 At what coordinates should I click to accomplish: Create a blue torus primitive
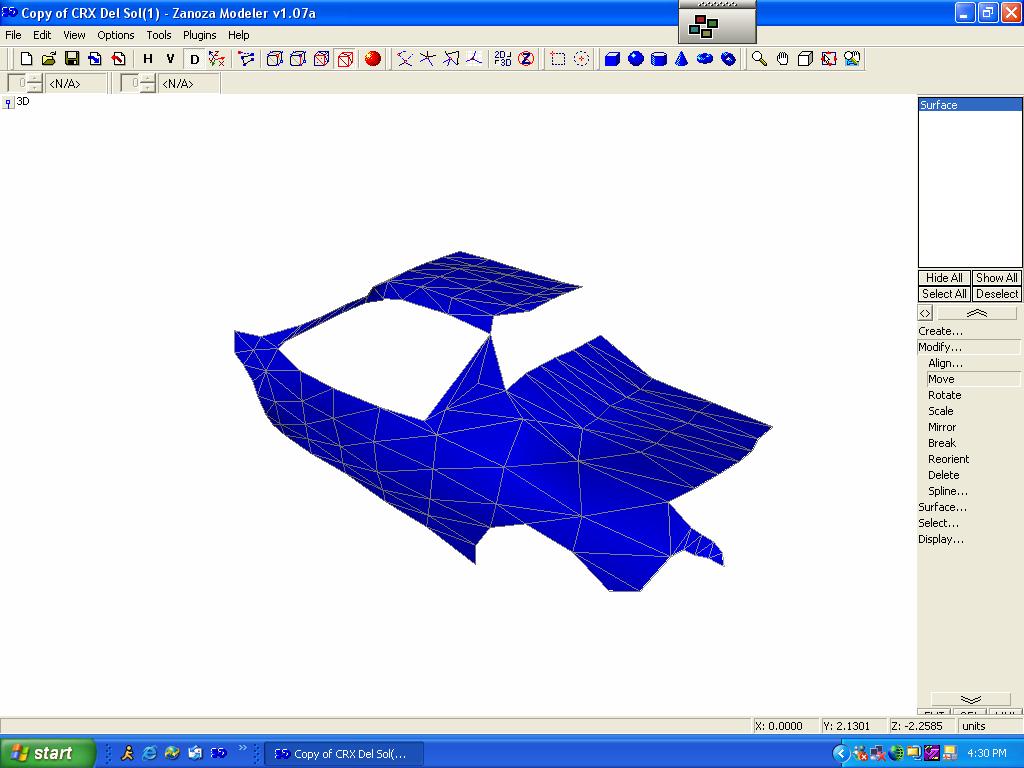point(705,59)
